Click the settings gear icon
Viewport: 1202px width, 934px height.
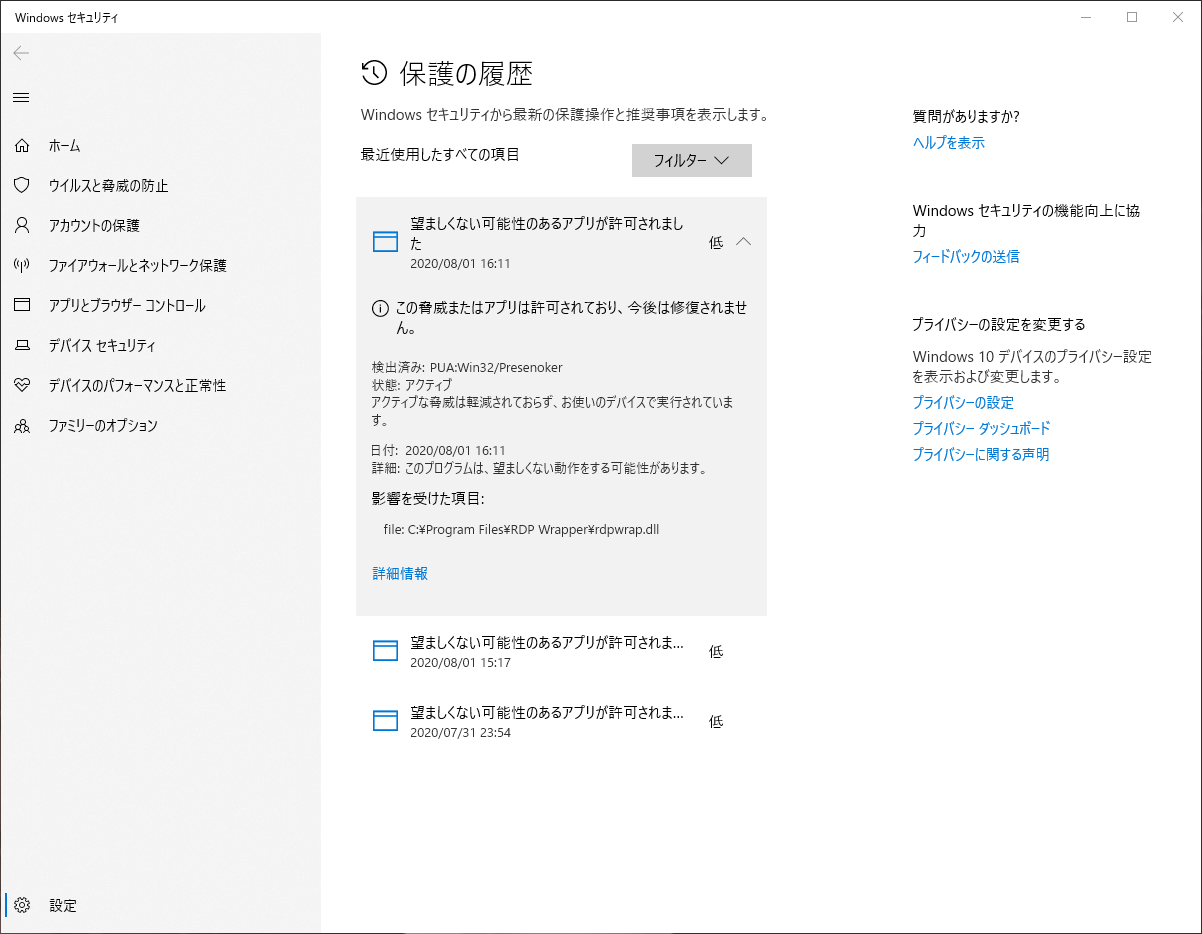(21, 905)
